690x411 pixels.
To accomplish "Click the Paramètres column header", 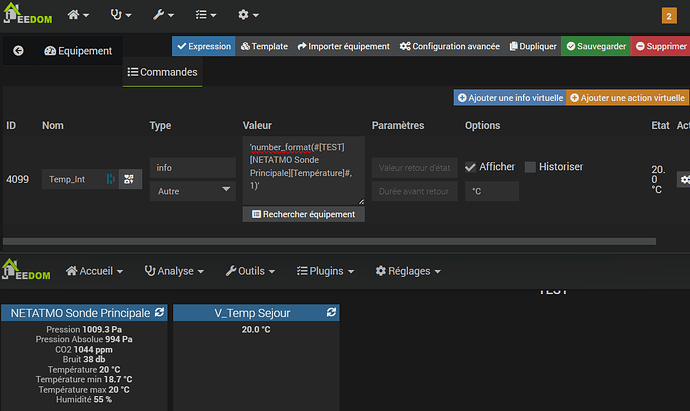I will pos(398,125).
